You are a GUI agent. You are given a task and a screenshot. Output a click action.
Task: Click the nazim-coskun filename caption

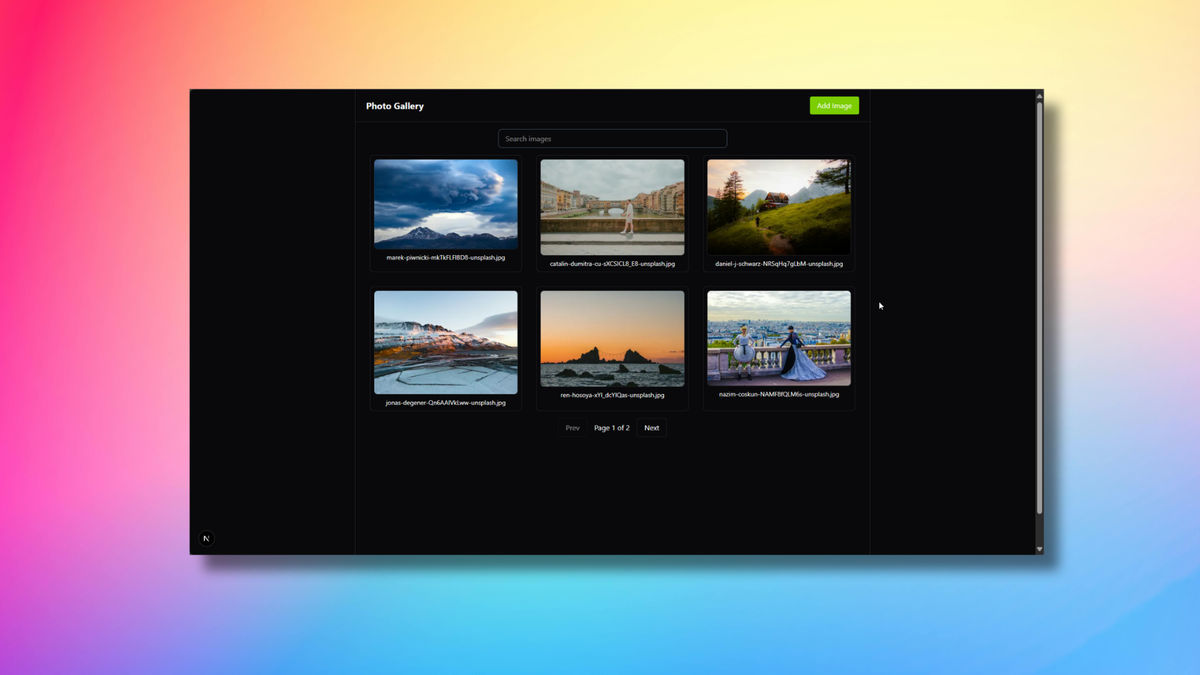pos(778,393)
